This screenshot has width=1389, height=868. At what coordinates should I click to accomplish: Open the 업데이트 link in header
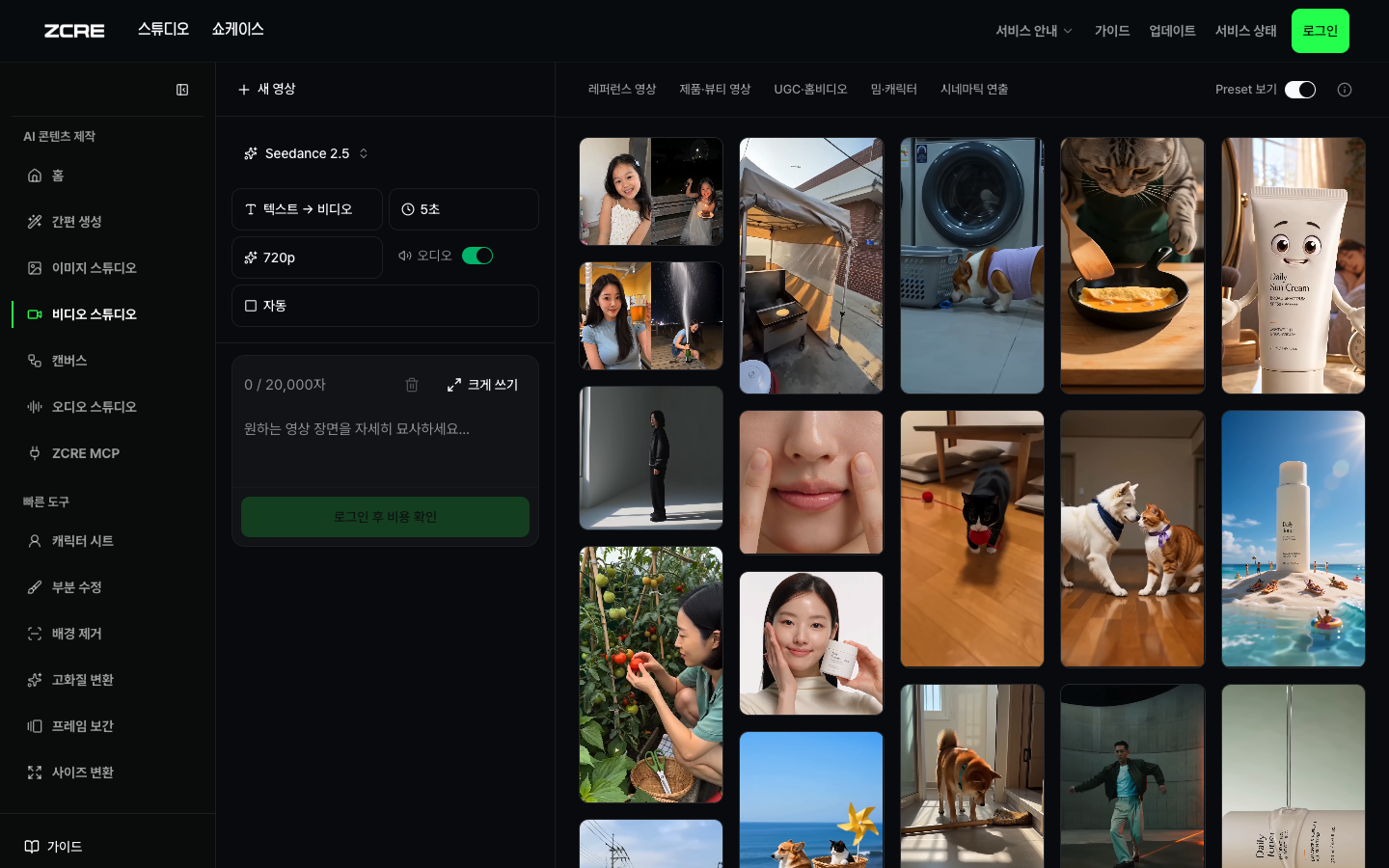1173,31
